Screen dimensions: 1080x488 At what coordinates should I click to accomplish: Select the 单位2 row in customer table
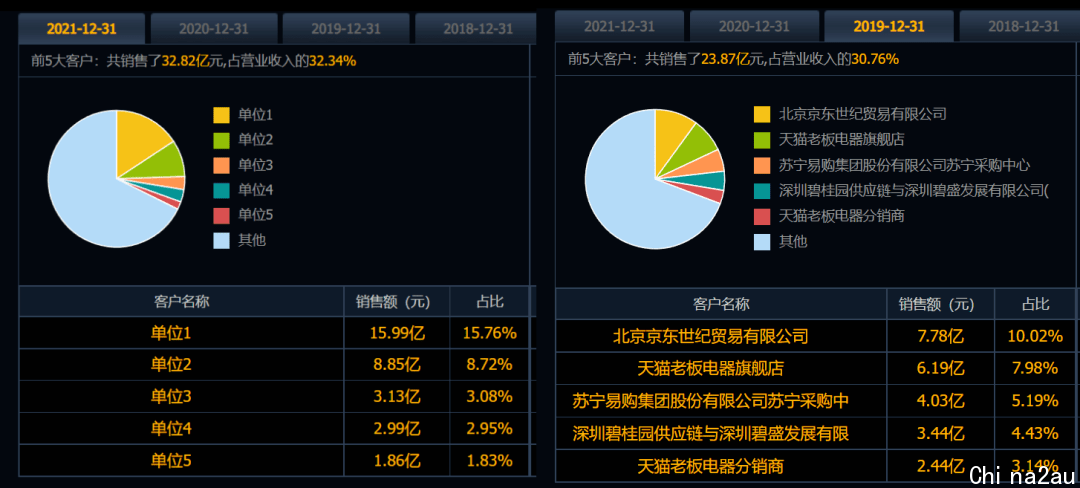click(274, 365)
